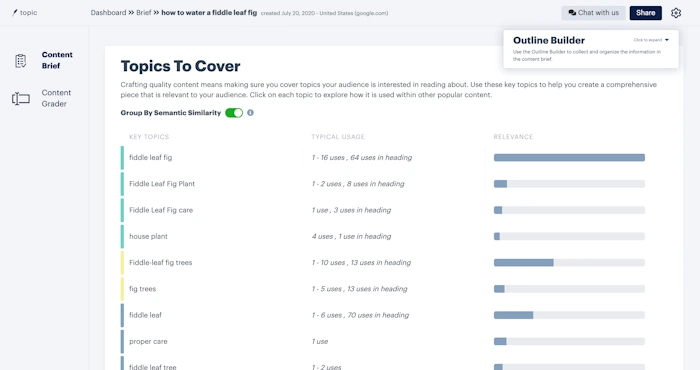
Task: Click the Outline Builder title
Action: point(549,41)
